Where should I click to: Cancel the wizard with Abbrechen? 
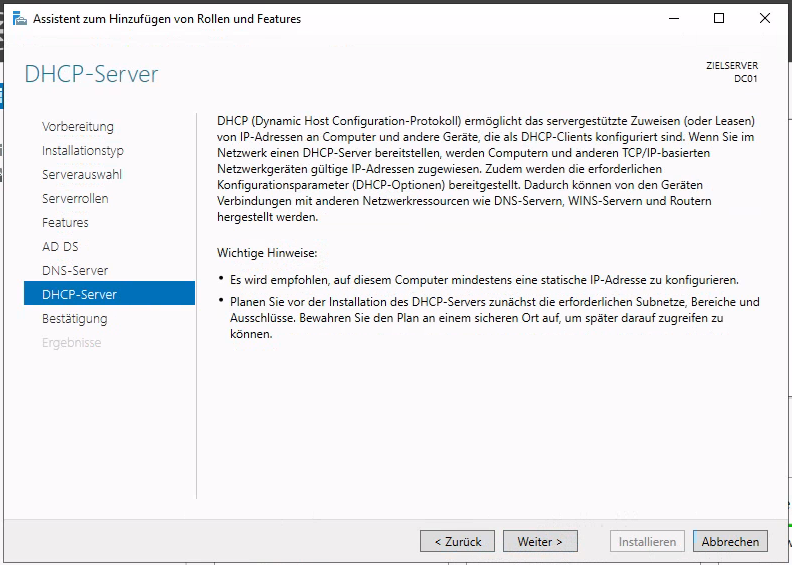pos(730,541)
